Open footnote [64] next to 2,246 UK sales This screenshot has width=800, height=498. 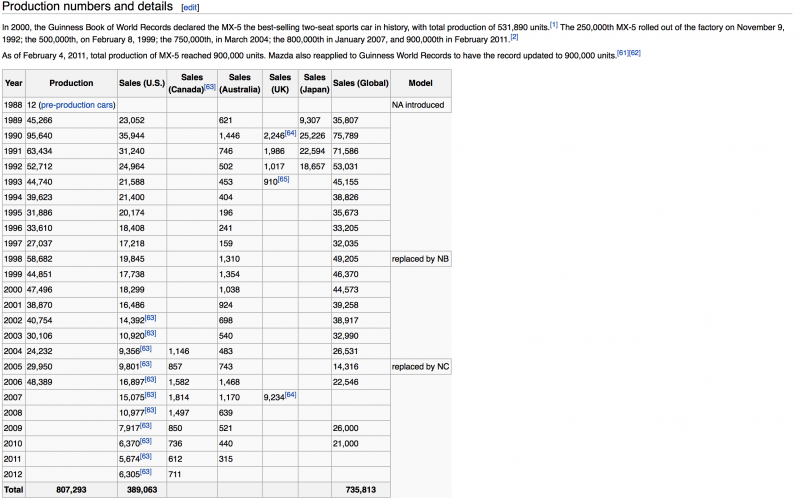(290, 133)
